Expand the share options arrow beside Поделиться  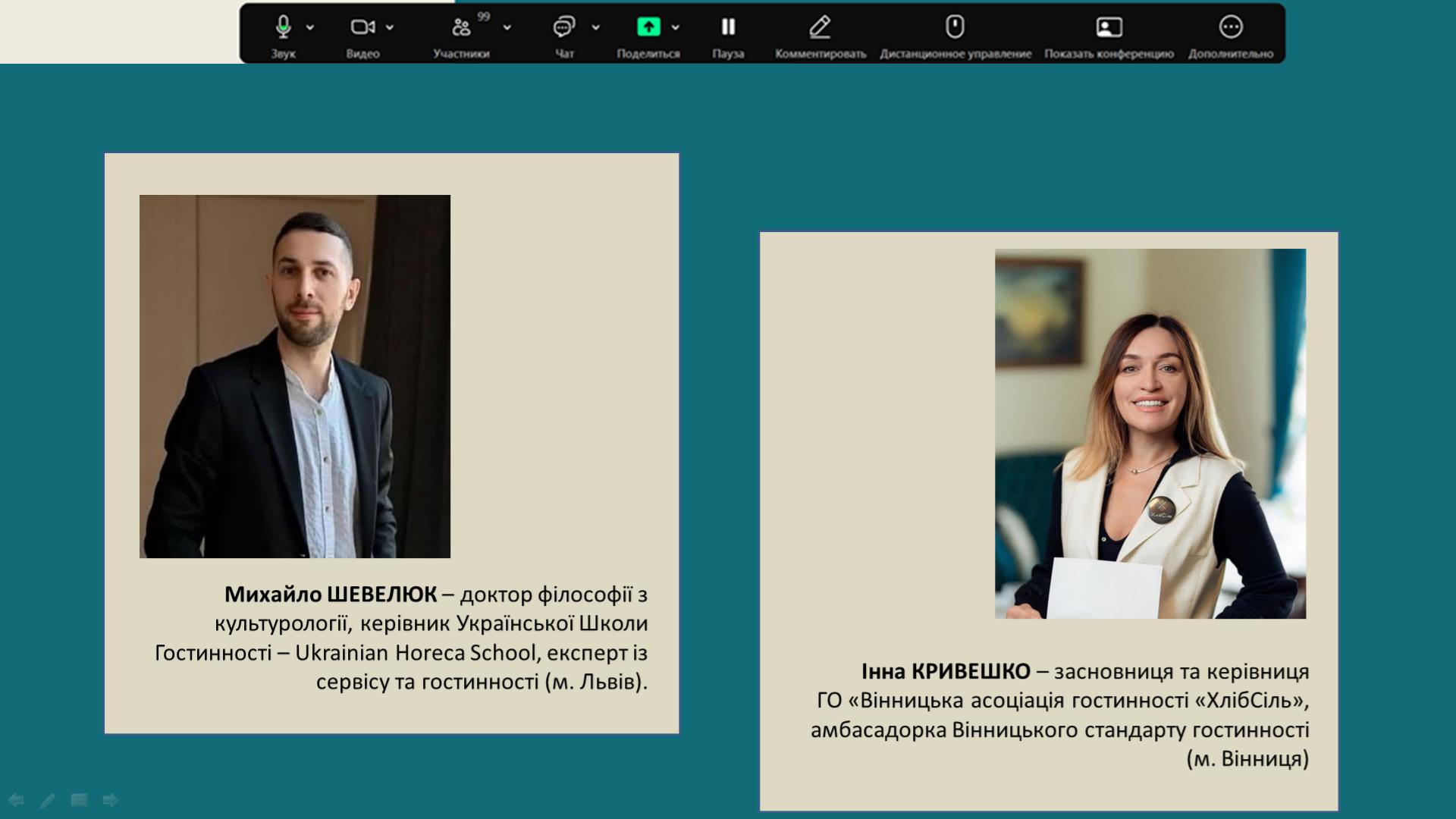pos(676,27)
